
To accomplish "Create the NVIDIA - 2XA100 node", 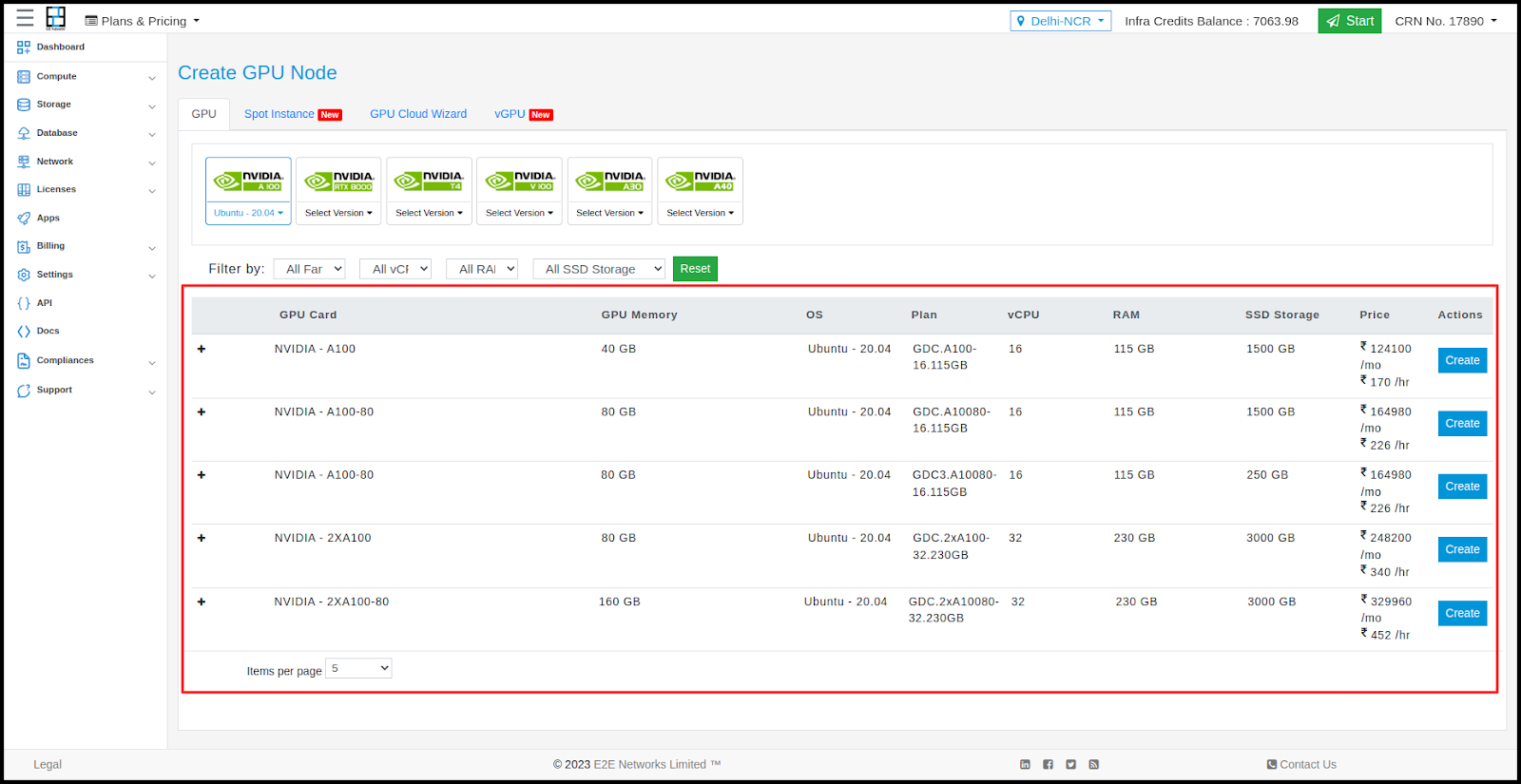I will 1462,549.
